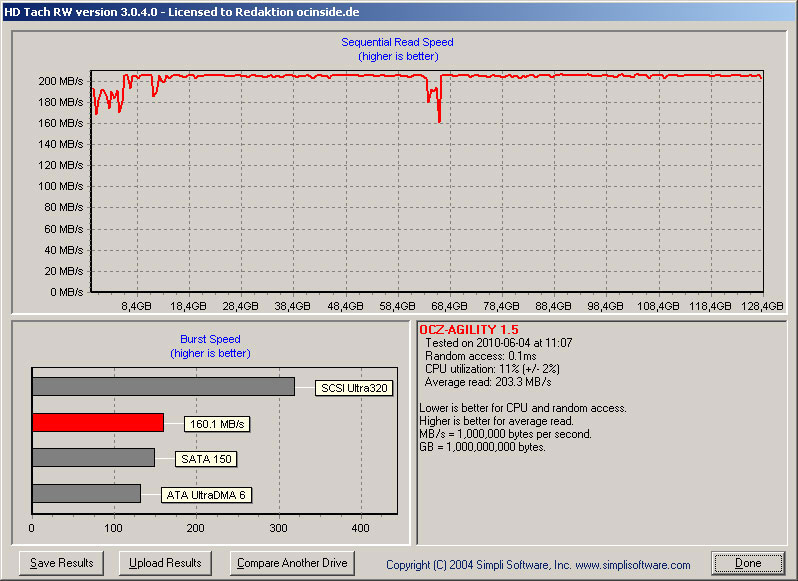Click Higher is better for average read text
The image size is (798, 581).
496,421
